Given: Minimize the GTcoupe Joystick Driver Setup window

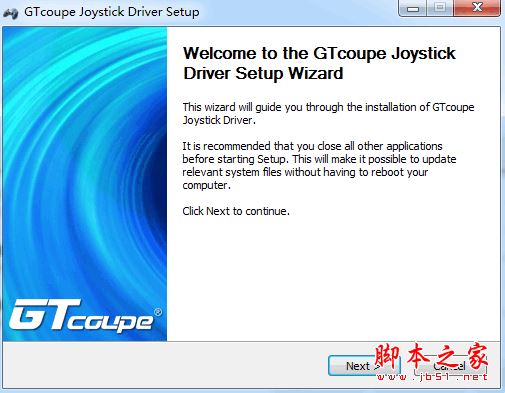Looking at the screenshot, I should [x=413, y=8].
